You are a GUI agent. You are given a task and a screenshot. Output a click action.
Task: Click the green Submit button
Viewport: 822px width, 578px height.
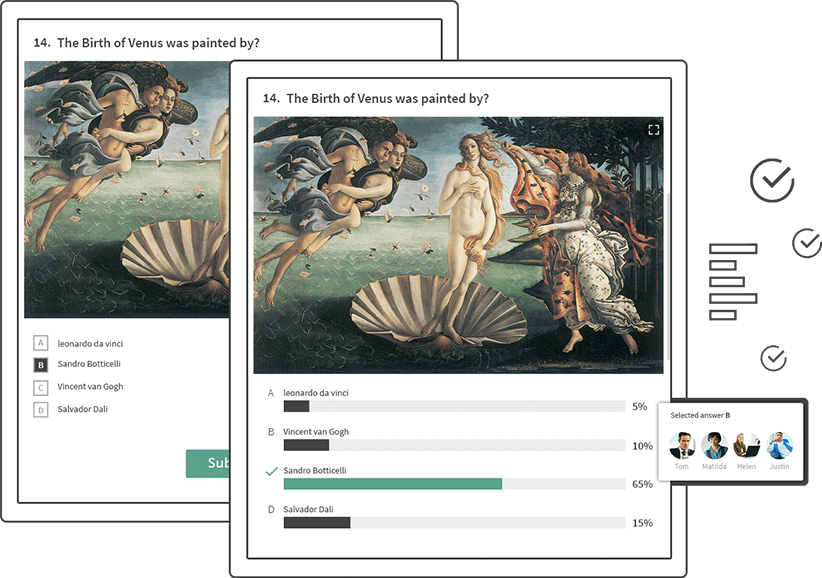208,463
